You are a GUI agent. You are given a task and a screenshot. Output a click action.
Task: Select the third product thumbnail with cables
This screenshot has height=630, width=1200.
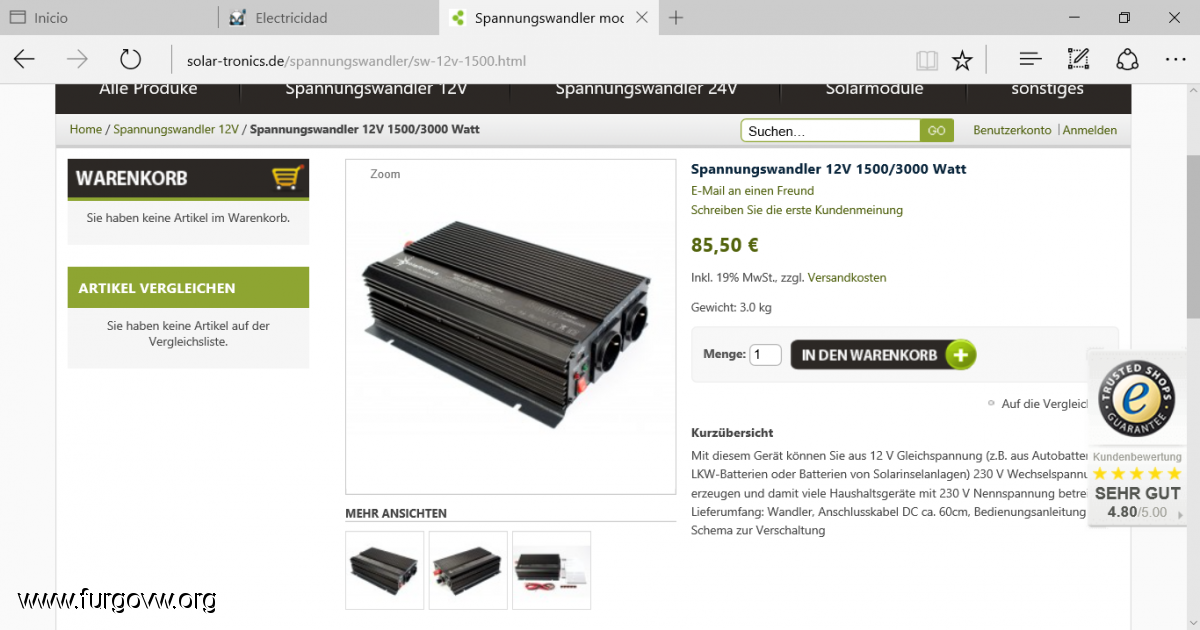pyautogui.click(x=551, y=570)
